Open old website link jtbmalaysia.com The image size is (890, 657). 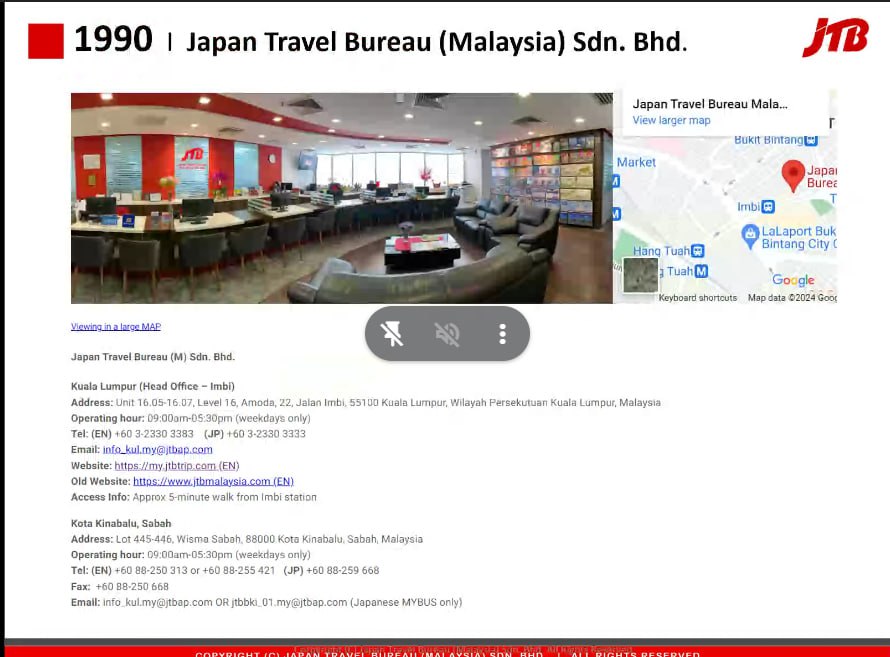tap(213, 481)
